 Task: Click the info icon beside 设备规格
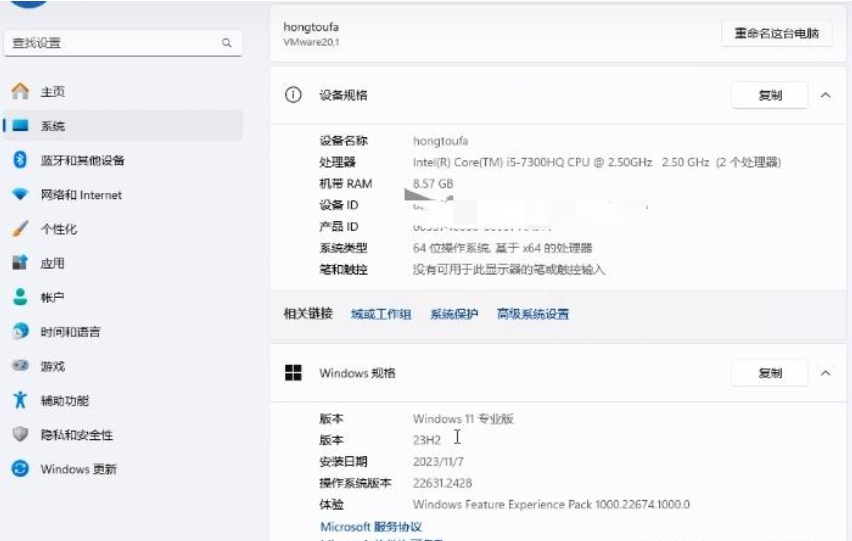[293, 95]
